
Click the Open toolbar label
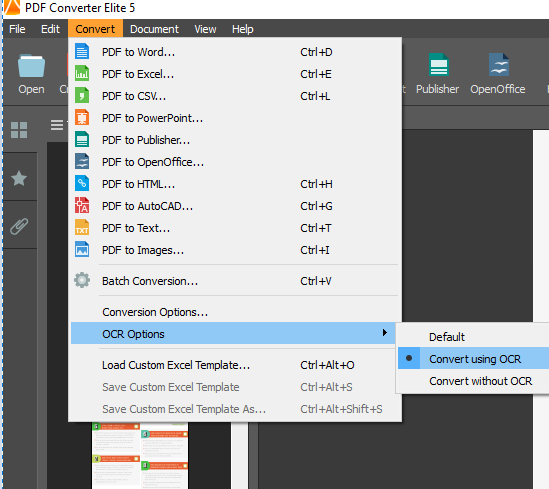(32, 89)
